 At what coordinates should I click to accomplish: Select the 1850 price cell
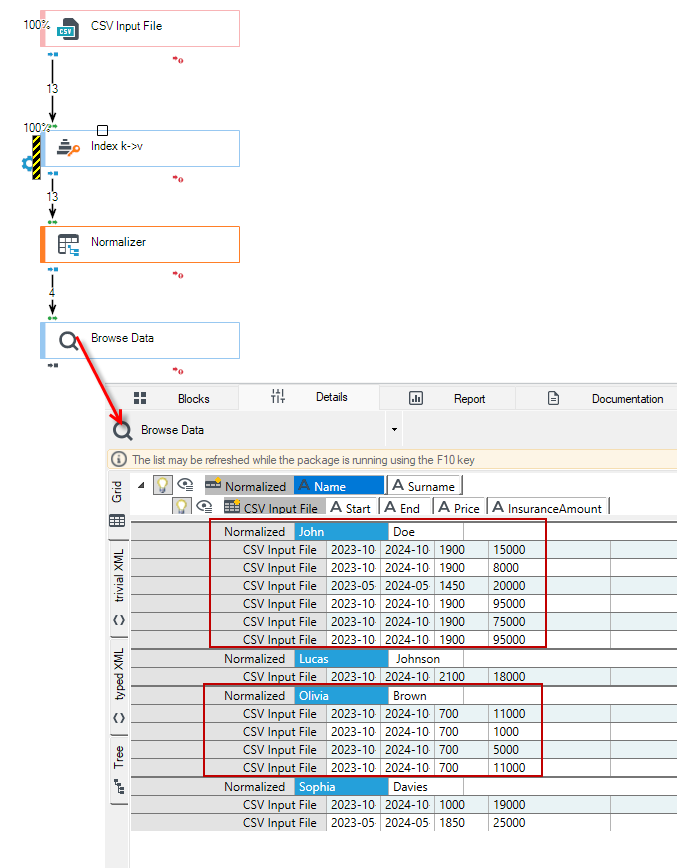point(462,823)
